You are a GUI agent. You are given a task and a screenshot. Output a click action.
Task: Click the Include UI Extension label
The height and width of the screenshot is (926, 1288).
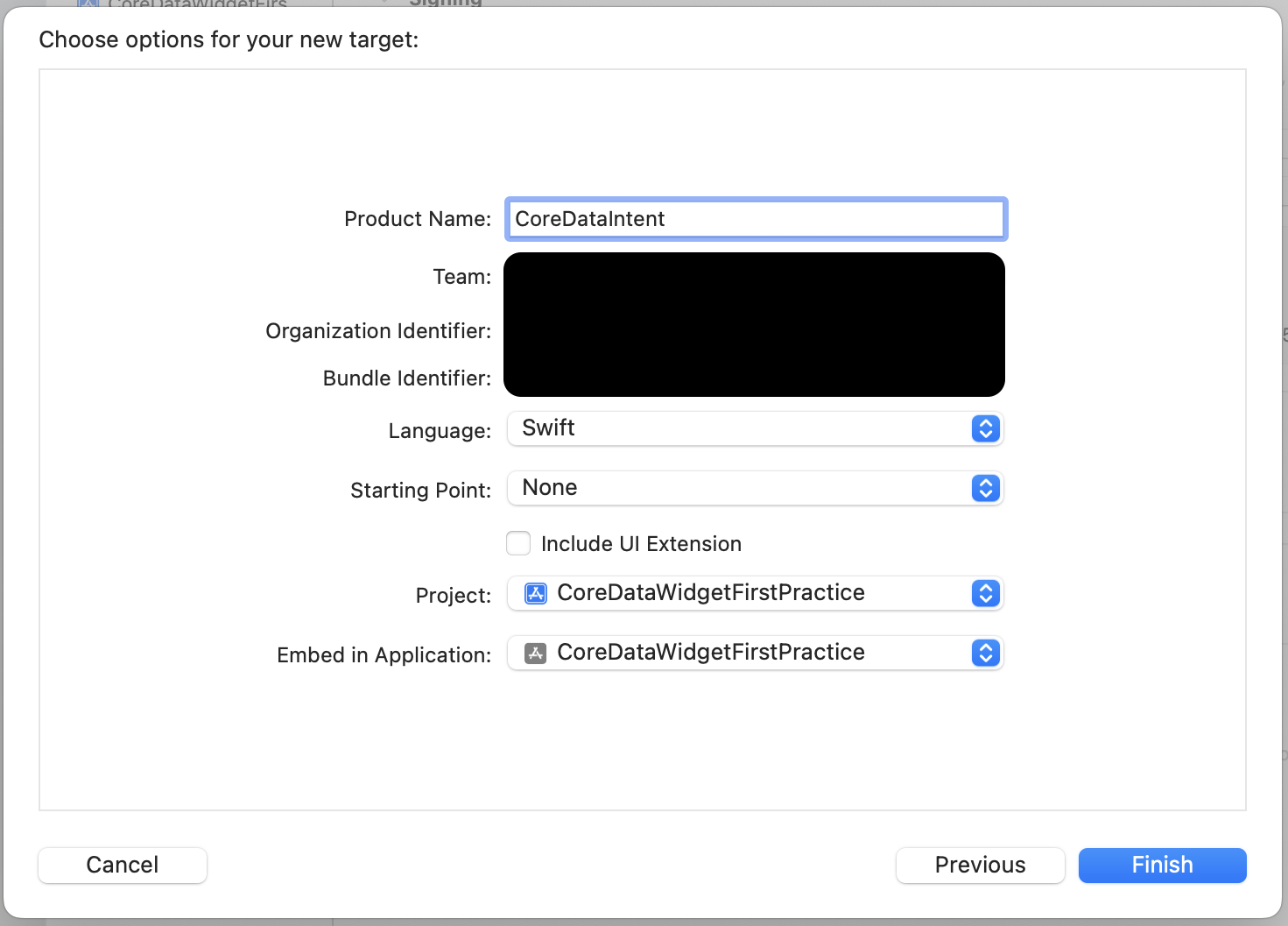point(642,543)
